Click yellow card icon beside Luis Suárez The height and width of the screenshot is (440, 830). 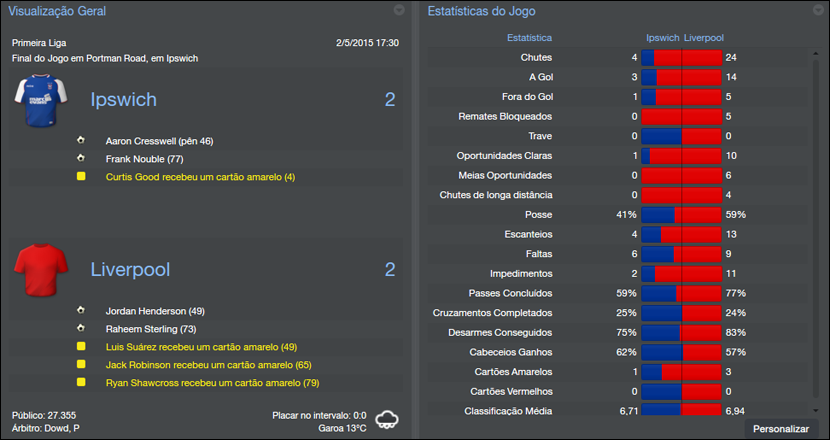[81, 347]
